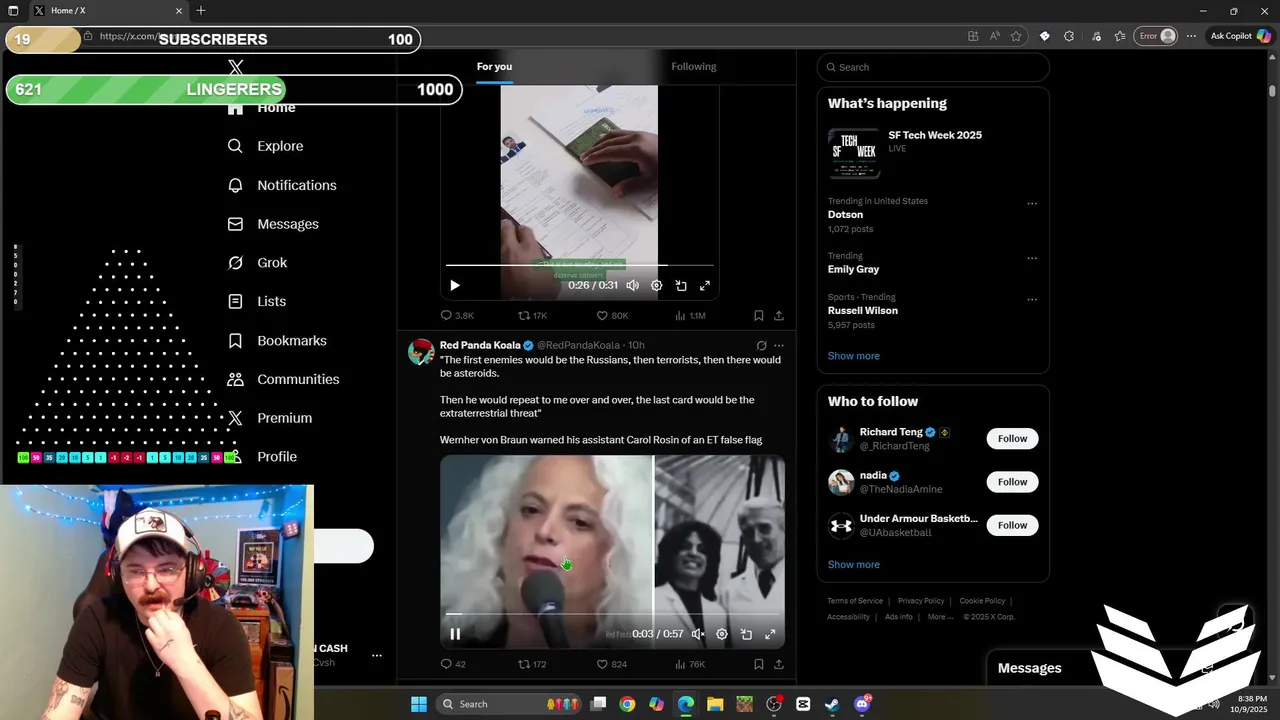Toggle picture-in-picture on top video

[x=681, y=285]
